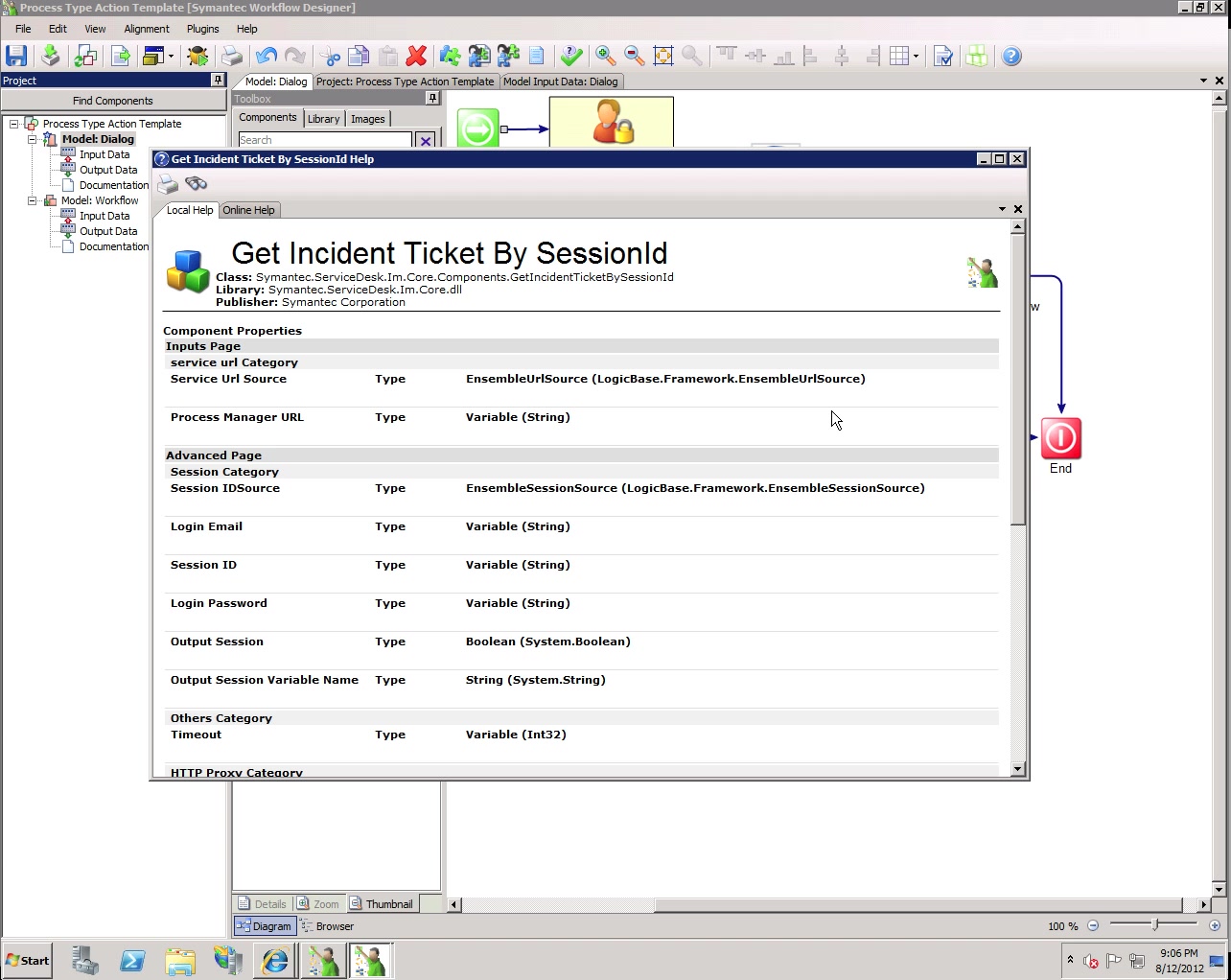The height and width of the screenshot is (980, 1231).
Task: Click the Start button on the taskbar
Action: [28, 960]
